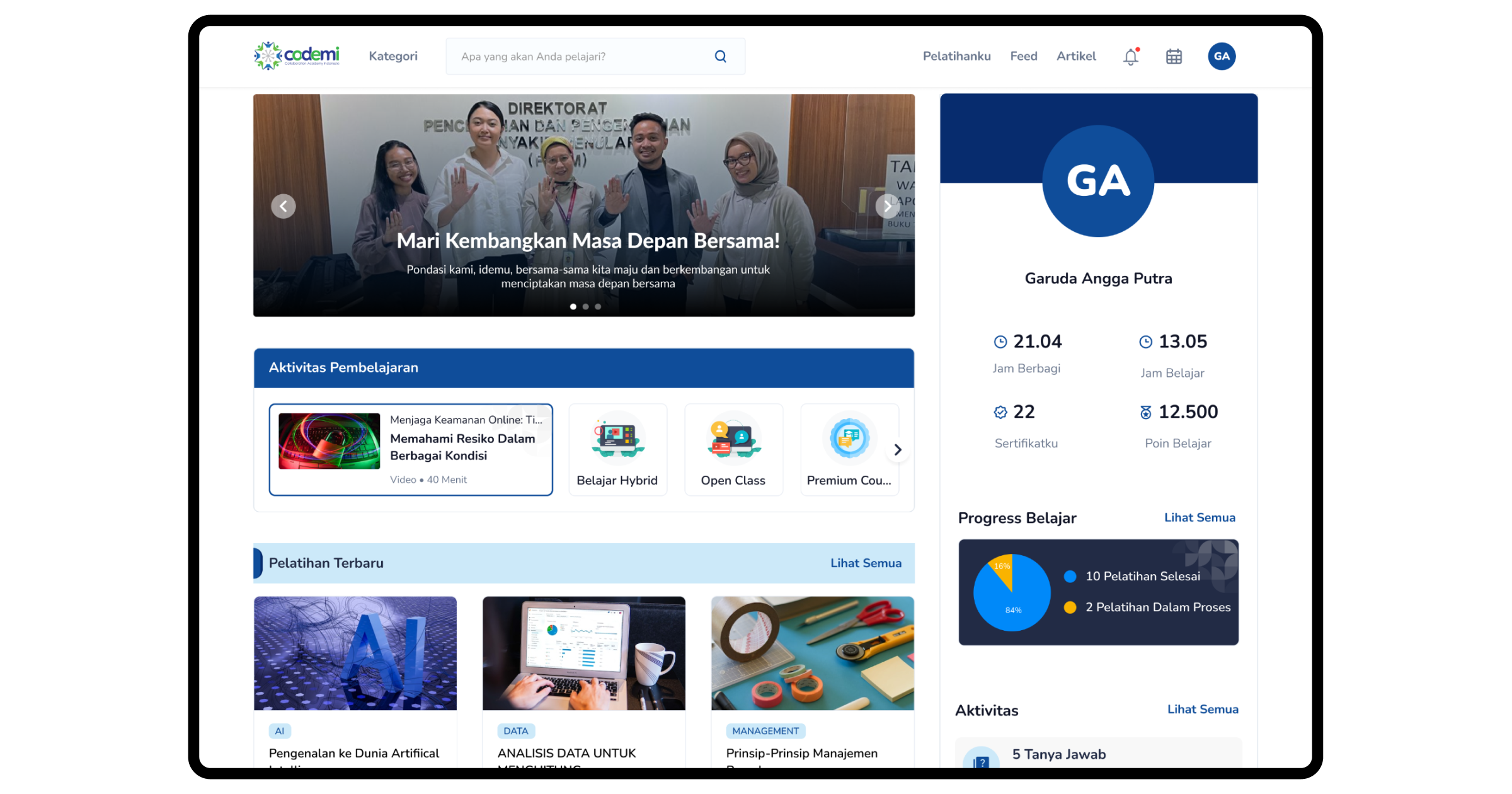Screen dimensions: 1512x794
Task: Open 'Pengenalan ke Dunia Artifiical' course title
Action: 354,753
